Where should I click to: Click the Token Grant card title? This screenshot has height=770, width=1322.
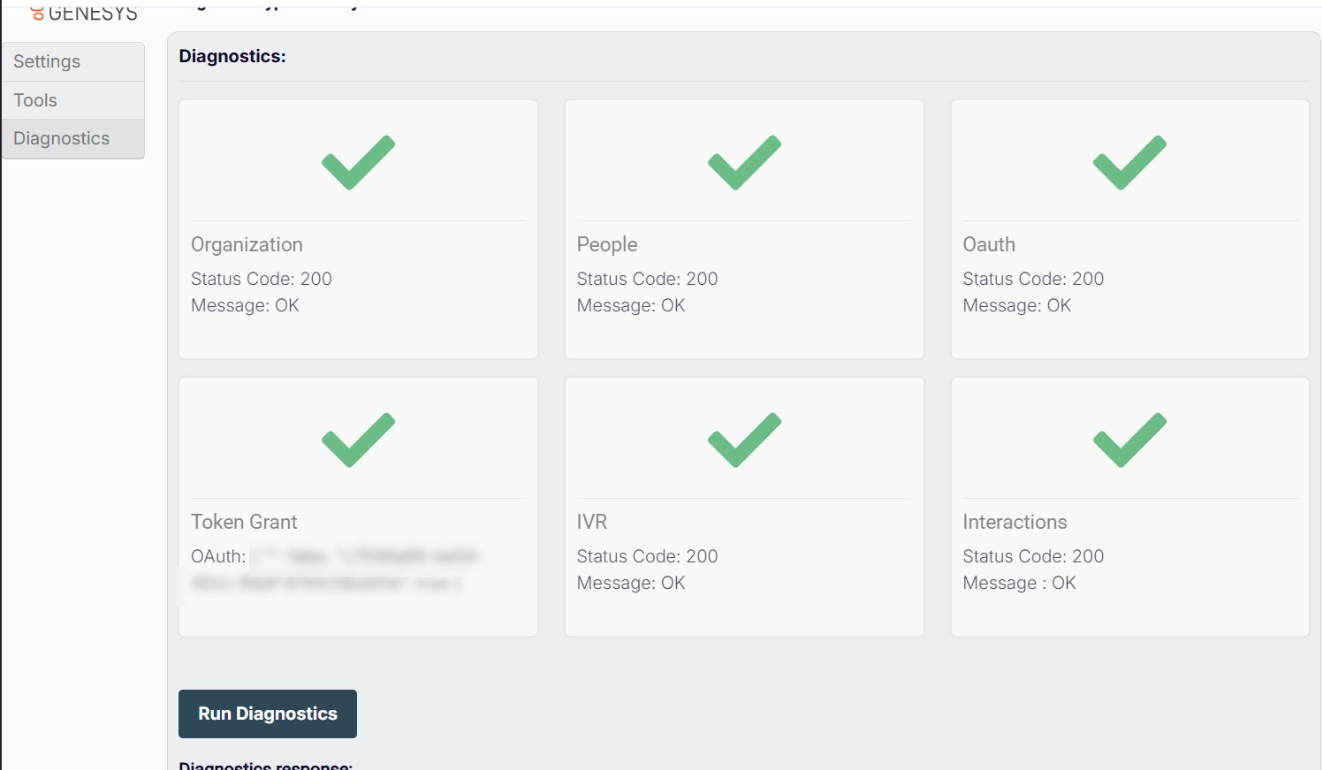click(244, 522)
